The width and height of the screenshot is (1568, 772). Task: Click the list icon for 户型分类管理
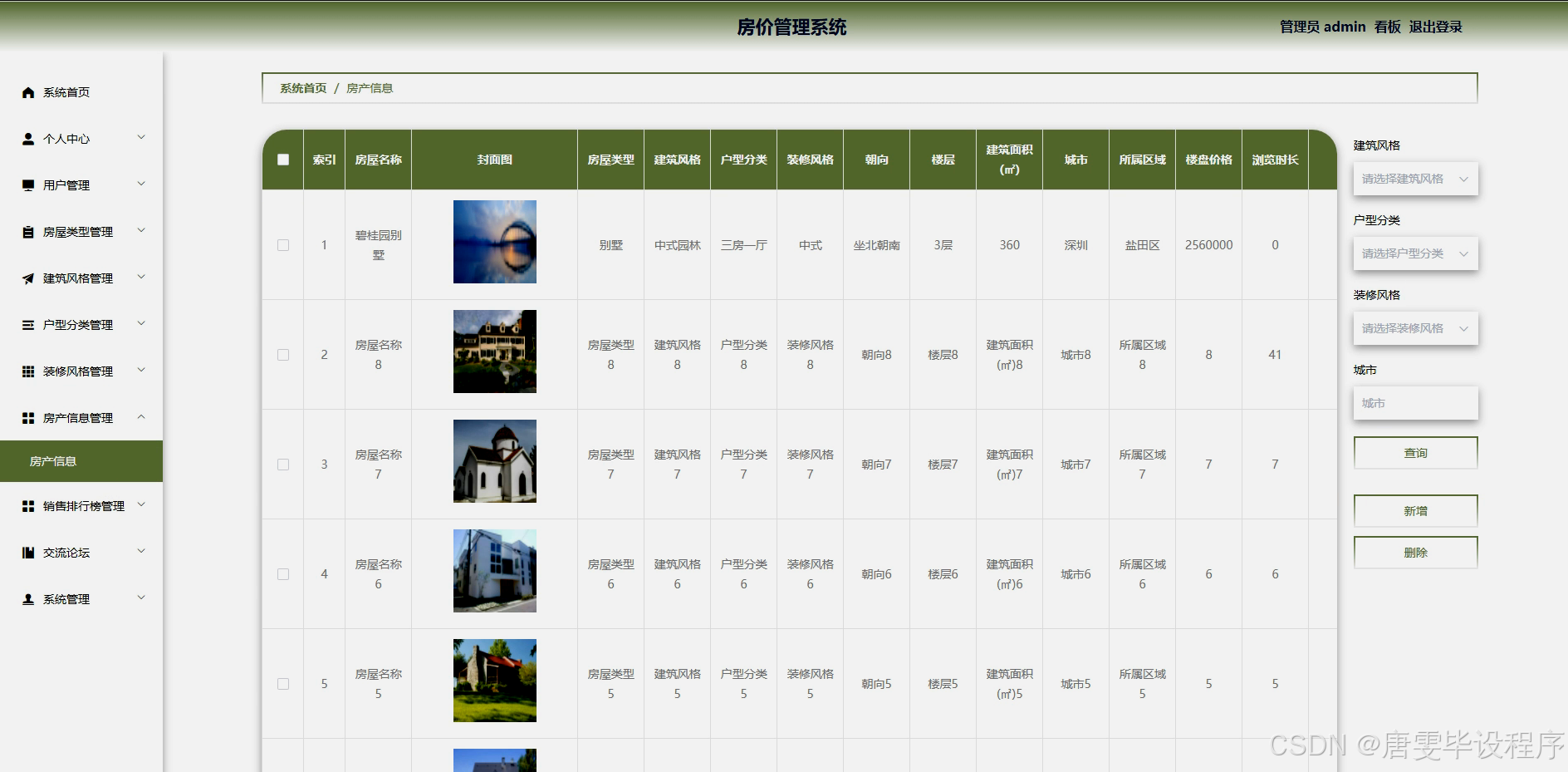(28, 325)
